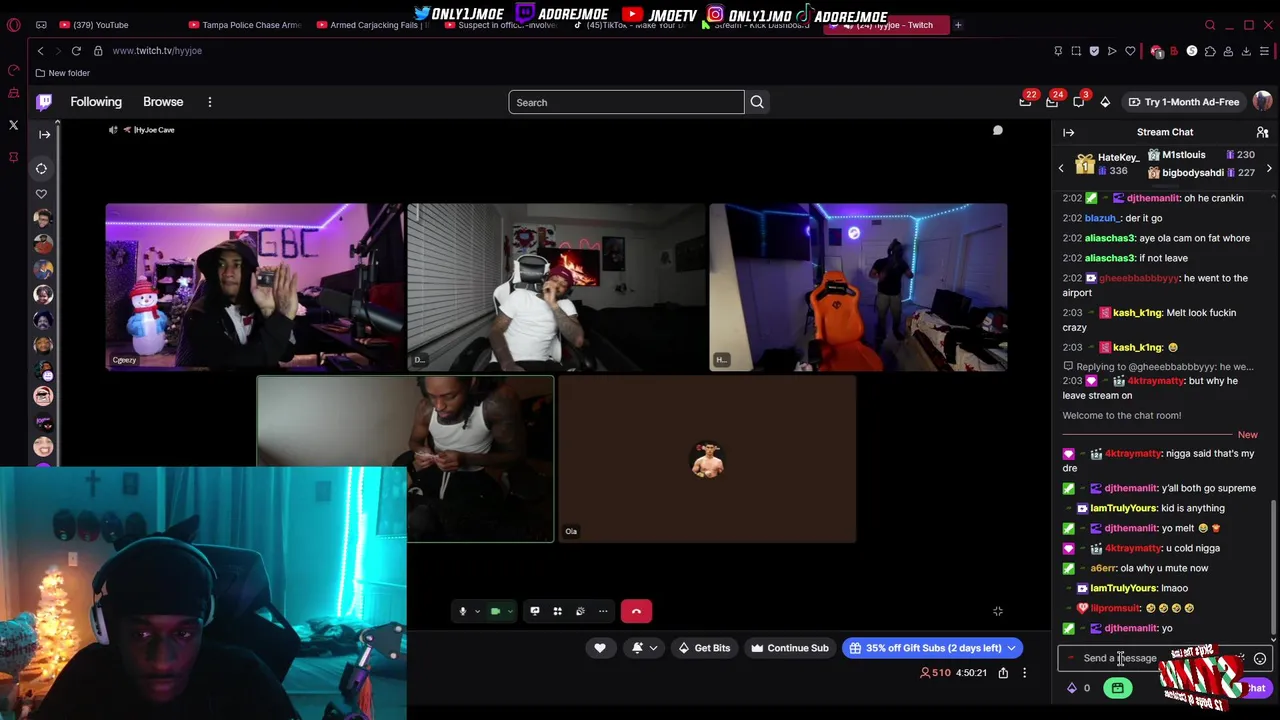Open the call effects icon
Image resolution: width=1280 pixels, height=720 pixels.
click(580, 611)
